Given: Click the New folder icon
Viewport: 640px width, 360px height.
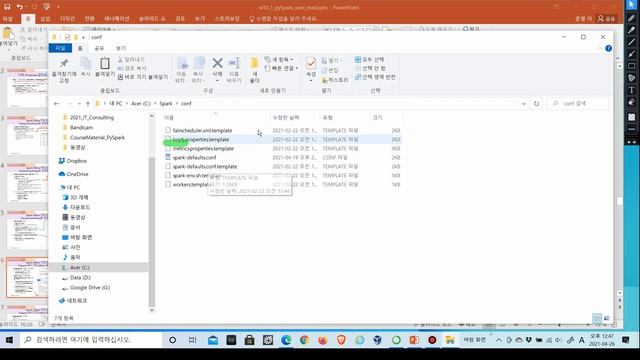Looking at the screenshot, I should coord(254,63).
